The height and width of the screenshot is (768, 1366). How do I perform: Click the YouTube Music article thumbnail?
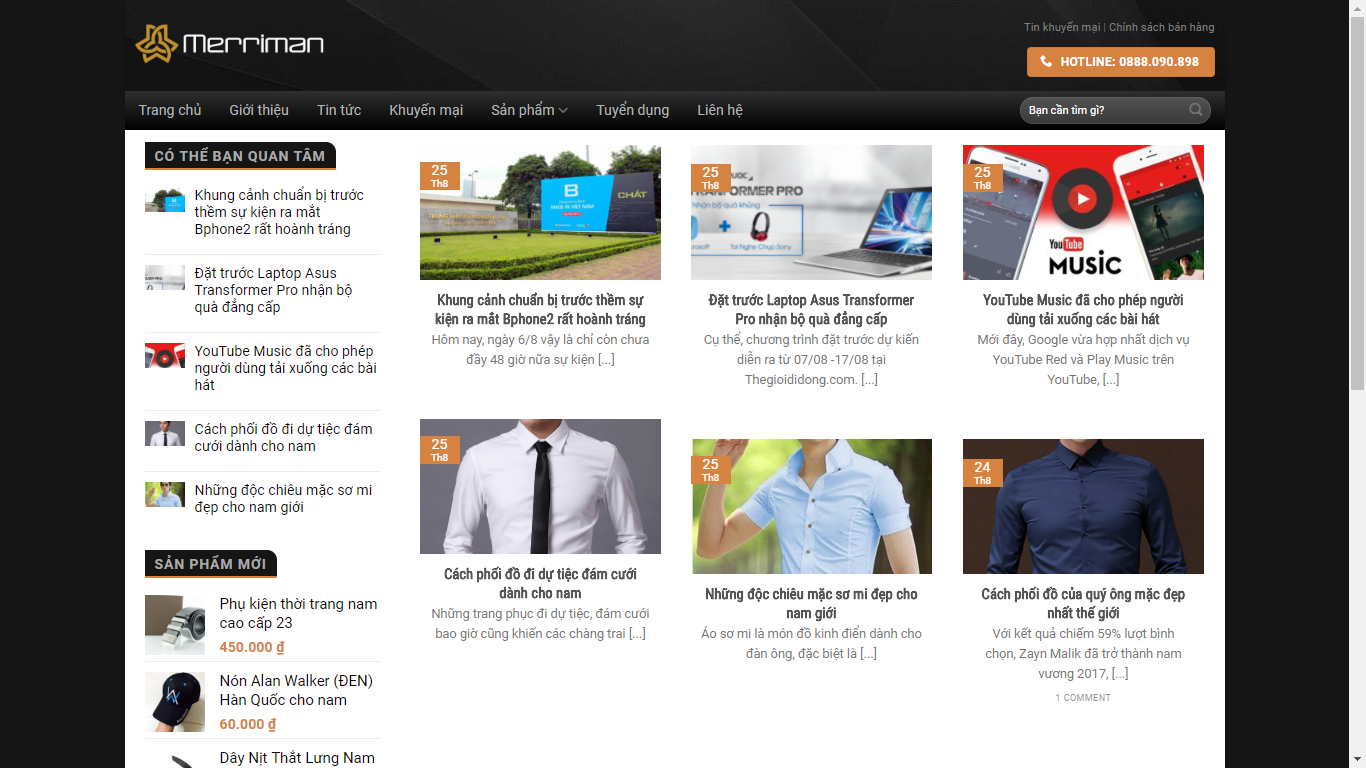(1083, 212)
